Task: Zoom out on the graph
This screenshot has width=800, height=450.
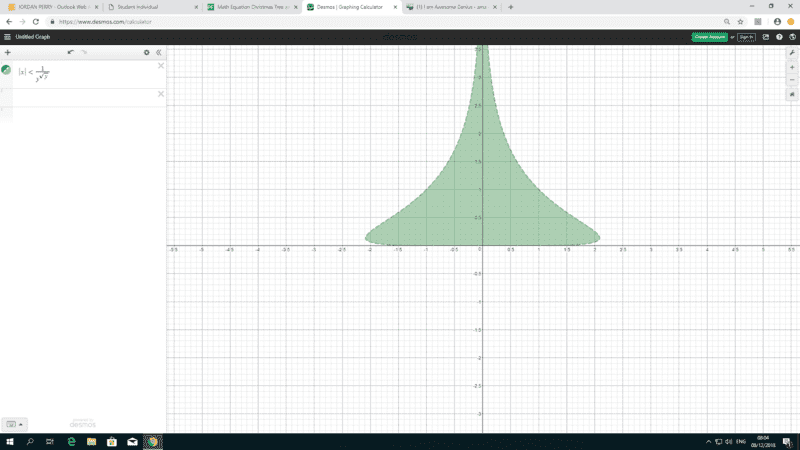Action: (x=791, y=80)
